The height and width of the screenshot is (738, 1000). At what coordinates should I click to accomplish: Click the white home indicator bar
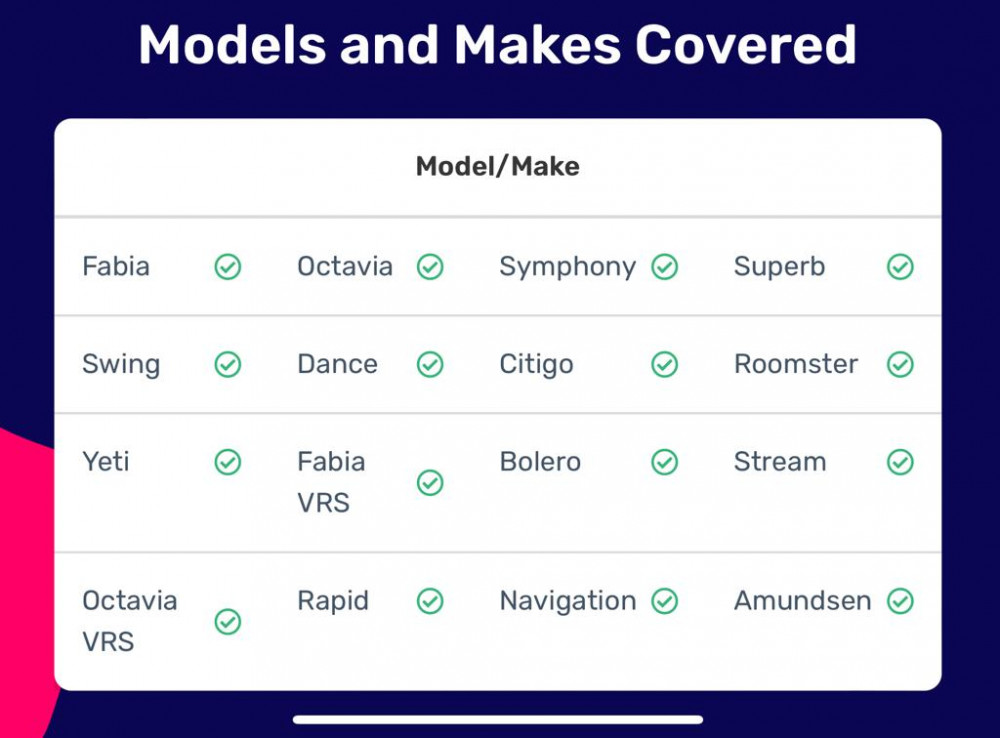tap(498, 720)
